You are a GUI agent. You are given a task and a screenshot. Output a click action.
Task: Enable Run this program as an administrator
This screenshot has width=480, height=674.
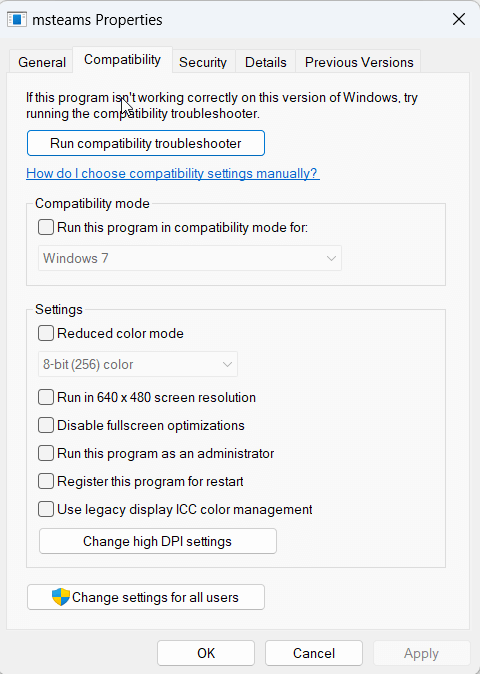pyautogui.click(x=46, y=453)
